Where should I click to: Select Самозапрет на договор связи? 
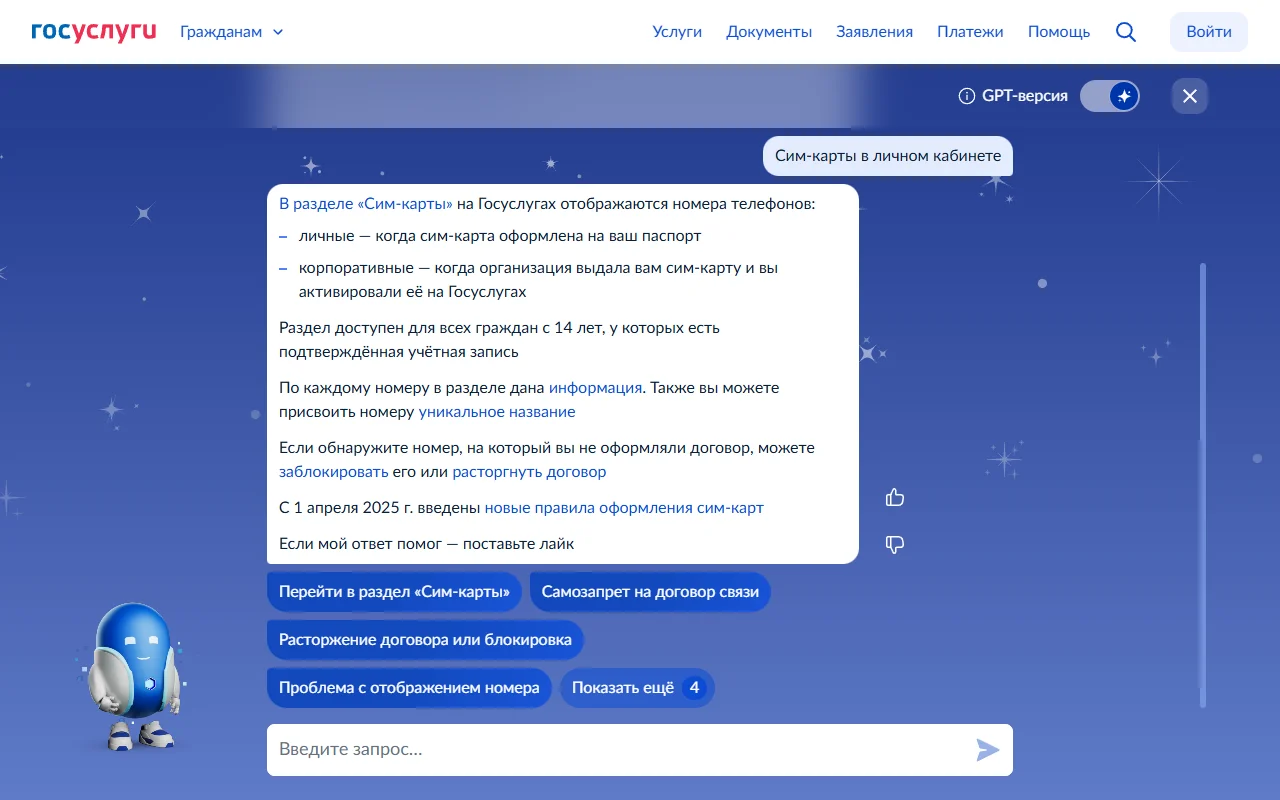tap(650, 592)
